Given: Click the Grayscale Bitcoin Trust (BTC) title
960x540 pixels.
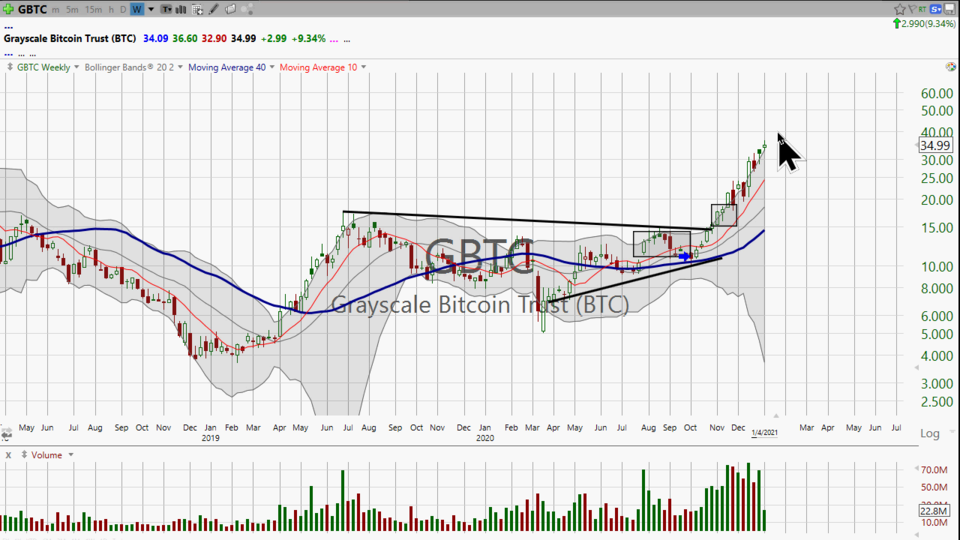Looking at the screenshot, I should click(70, 39).
